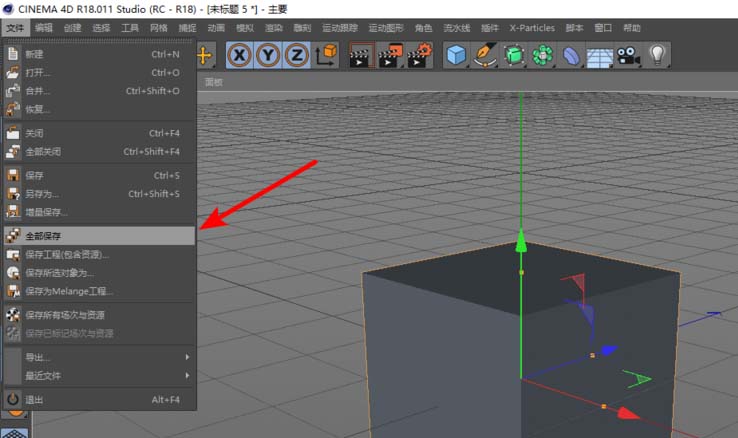The width and height of the screenshot is (738, 438).
Task: Add a camera using the camera icon
Action: pyautogui.click(x=628, y=56)
